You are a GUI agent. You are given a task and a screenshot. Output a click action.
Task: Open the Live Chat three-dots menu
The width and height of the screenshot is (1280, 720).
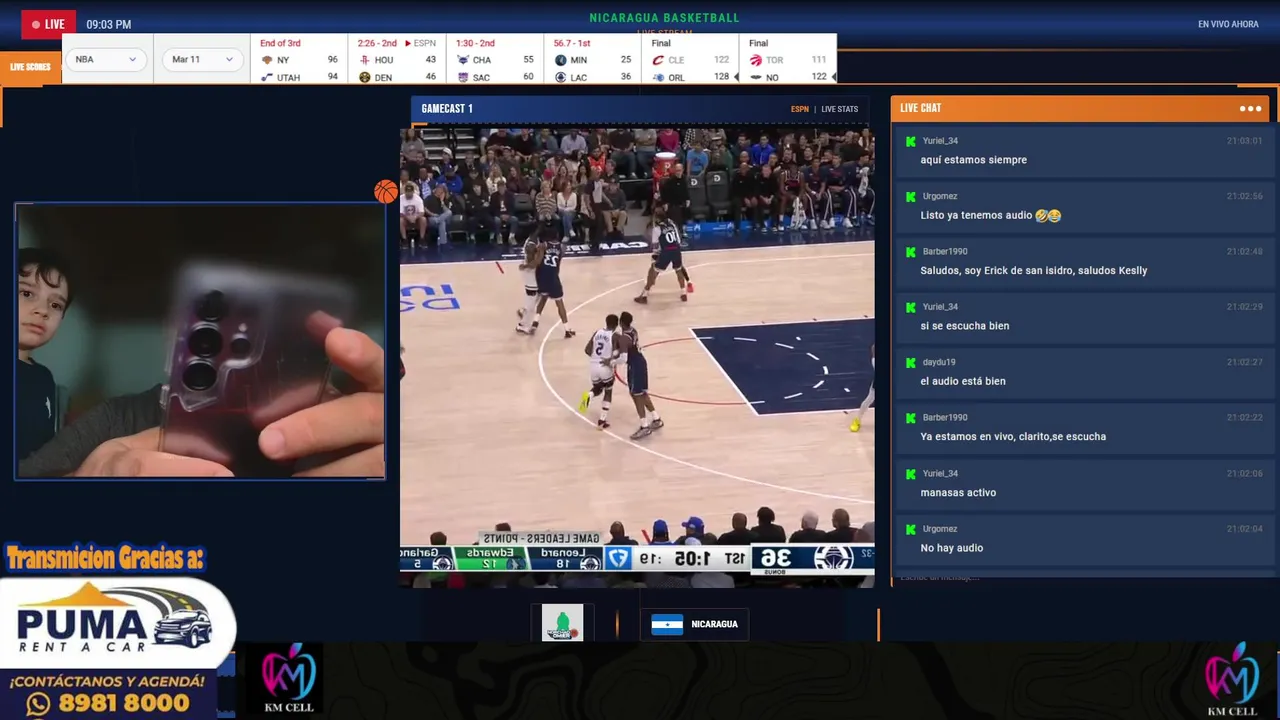tap(1250, 108)
